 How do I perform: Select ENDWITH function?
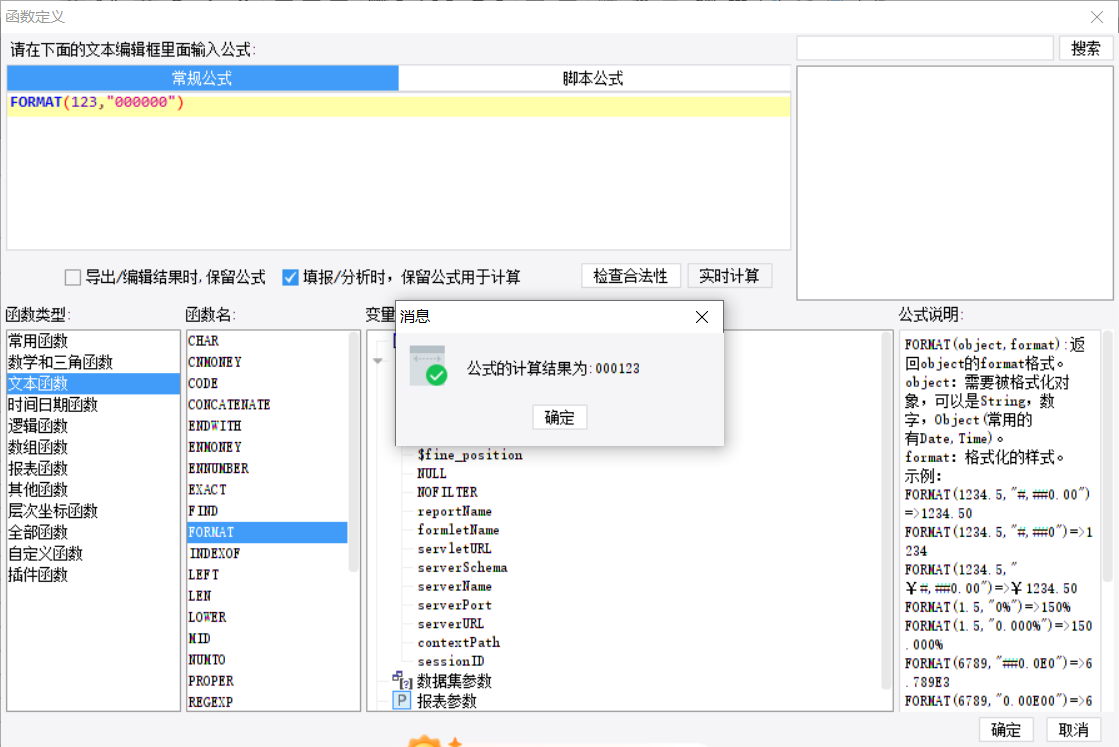(267, 426)
